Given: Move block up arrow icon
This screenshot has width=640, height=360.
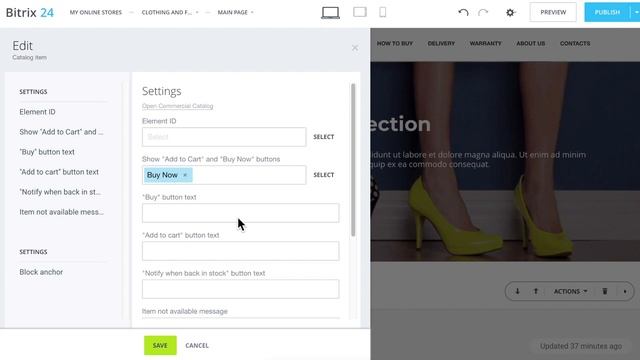Looking at the screenshot, I should click(x=536, y=291).
